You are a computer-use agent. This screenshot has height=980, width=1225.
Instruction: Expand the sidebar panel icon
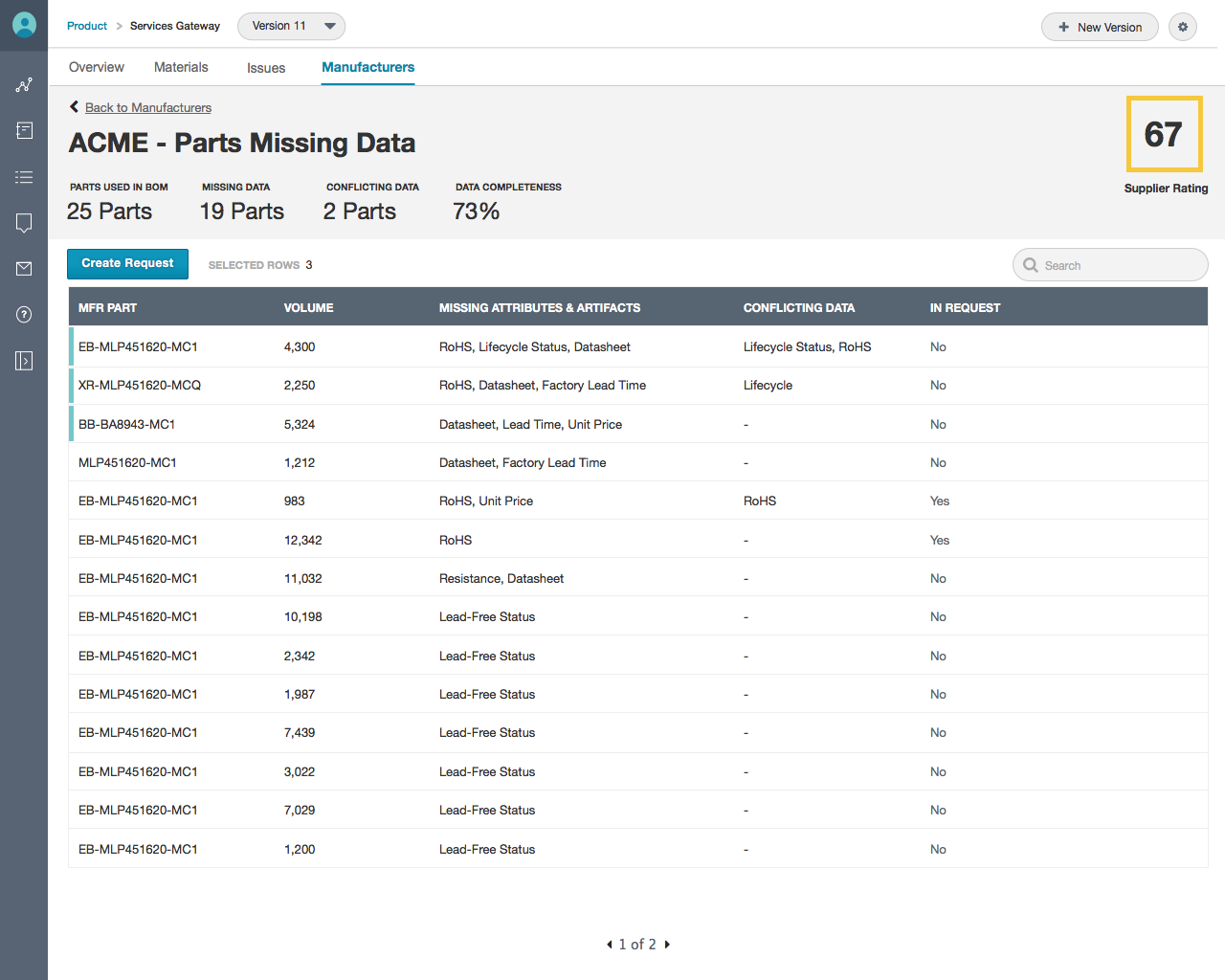(x=24, y=361)
